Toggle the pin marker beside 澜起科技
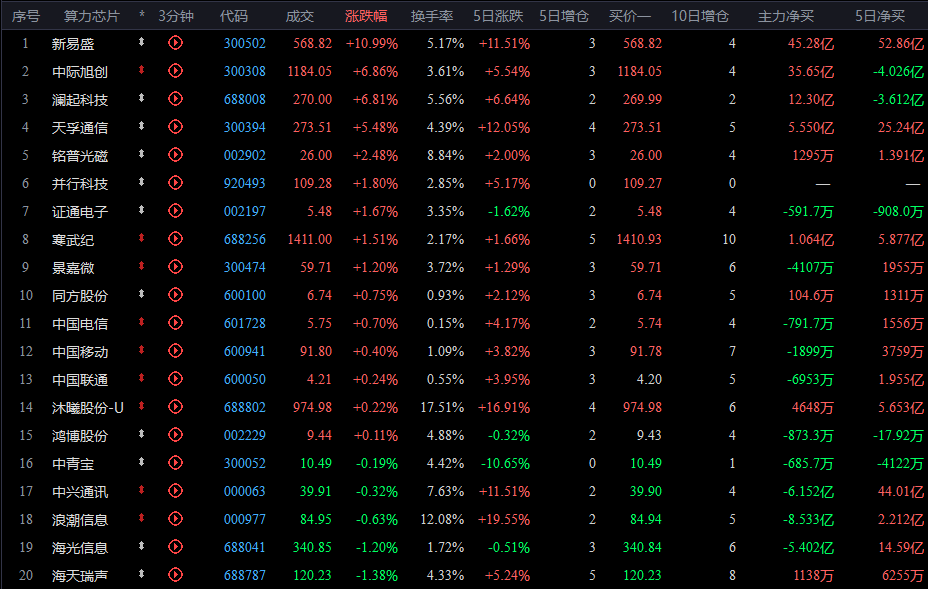928x589 pixels. (141, 98)
